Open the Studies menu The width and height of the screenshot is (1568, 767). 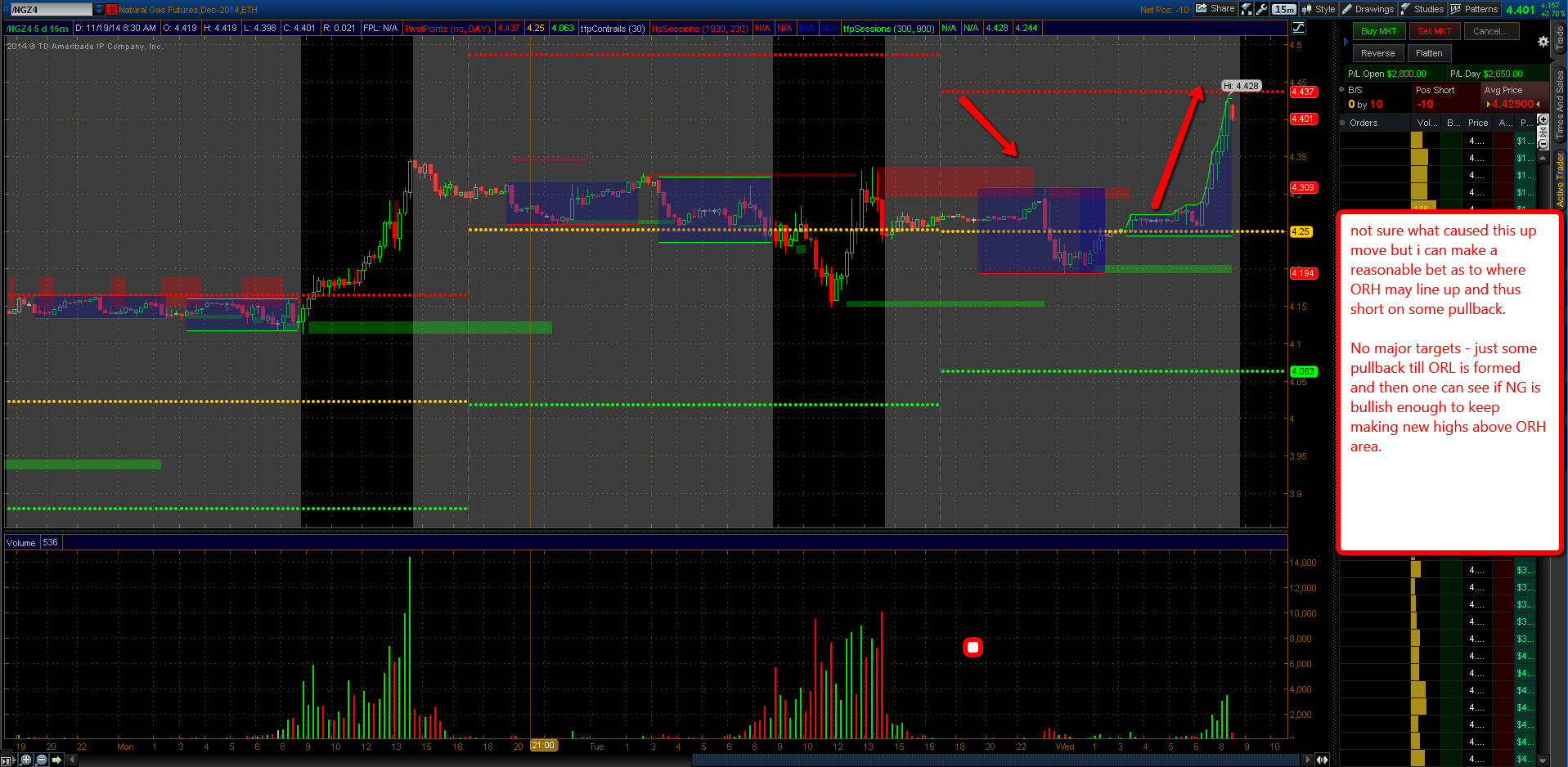pos(1422,9)
